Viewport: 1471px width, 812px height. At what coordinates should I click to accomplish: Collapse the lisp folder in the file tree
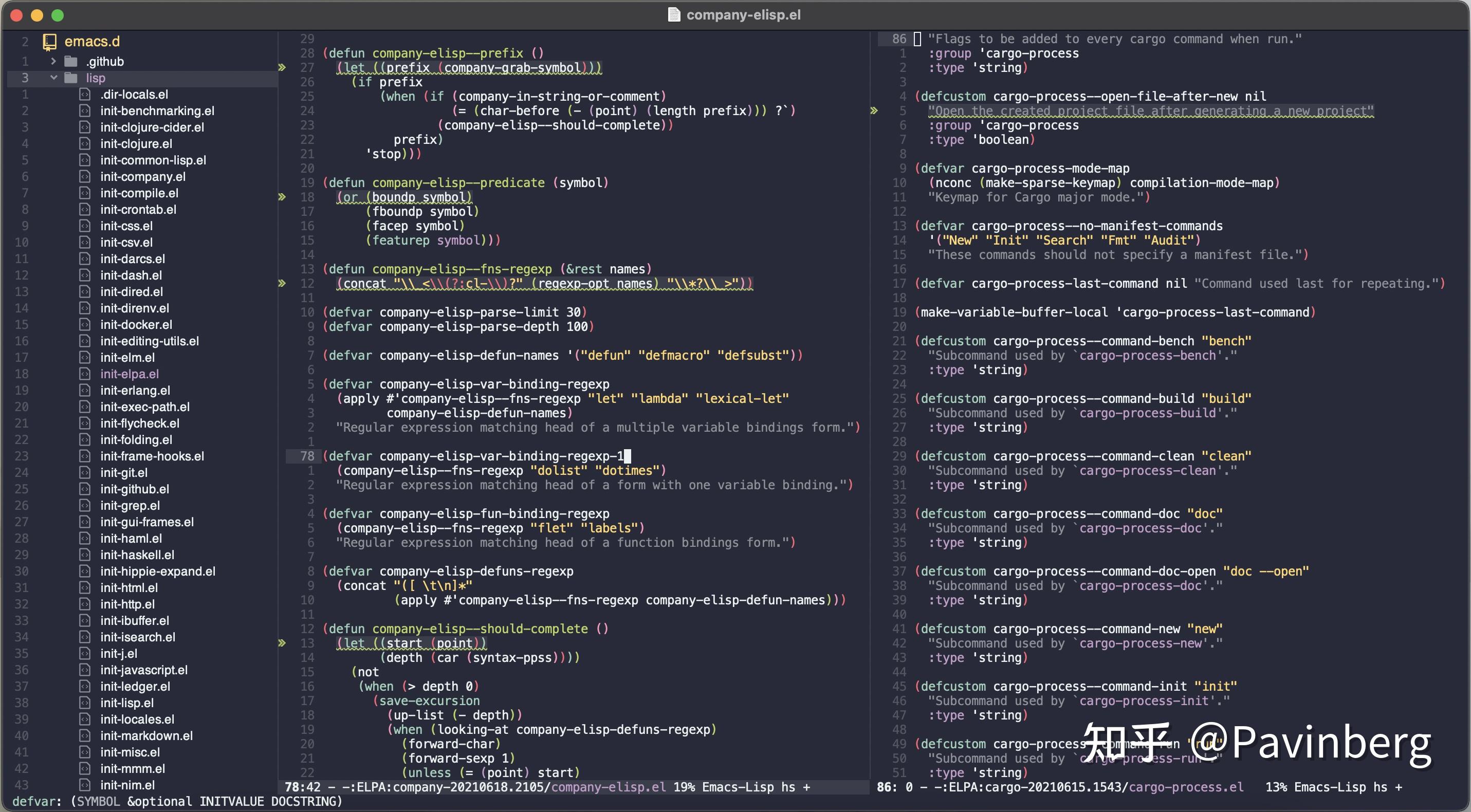click(x=54, y=78)
